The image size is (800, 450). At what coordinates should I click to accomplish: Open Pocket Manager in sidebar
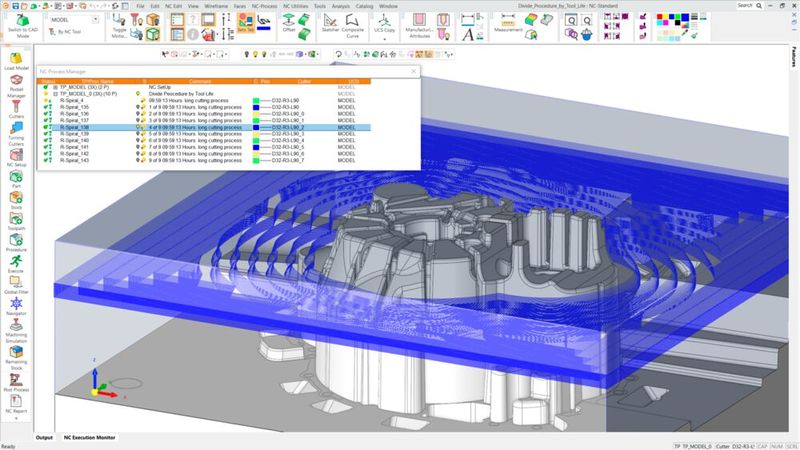[16, 85]
